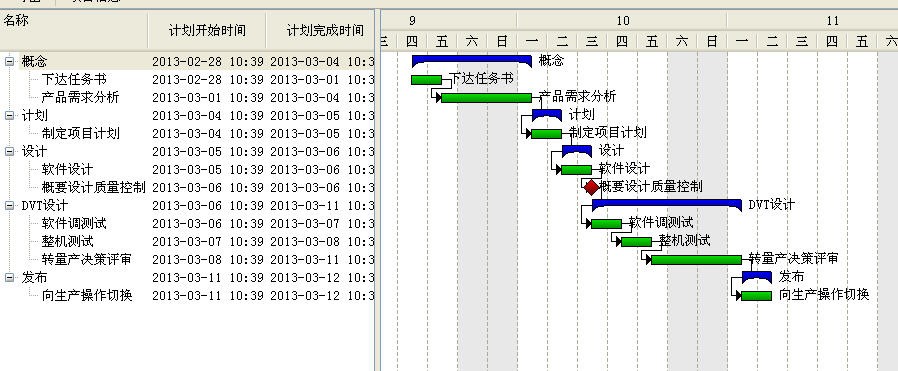The image size is (898, 371).
Task: Select the 下达任务书 task row
Action: tap(187, 80)
